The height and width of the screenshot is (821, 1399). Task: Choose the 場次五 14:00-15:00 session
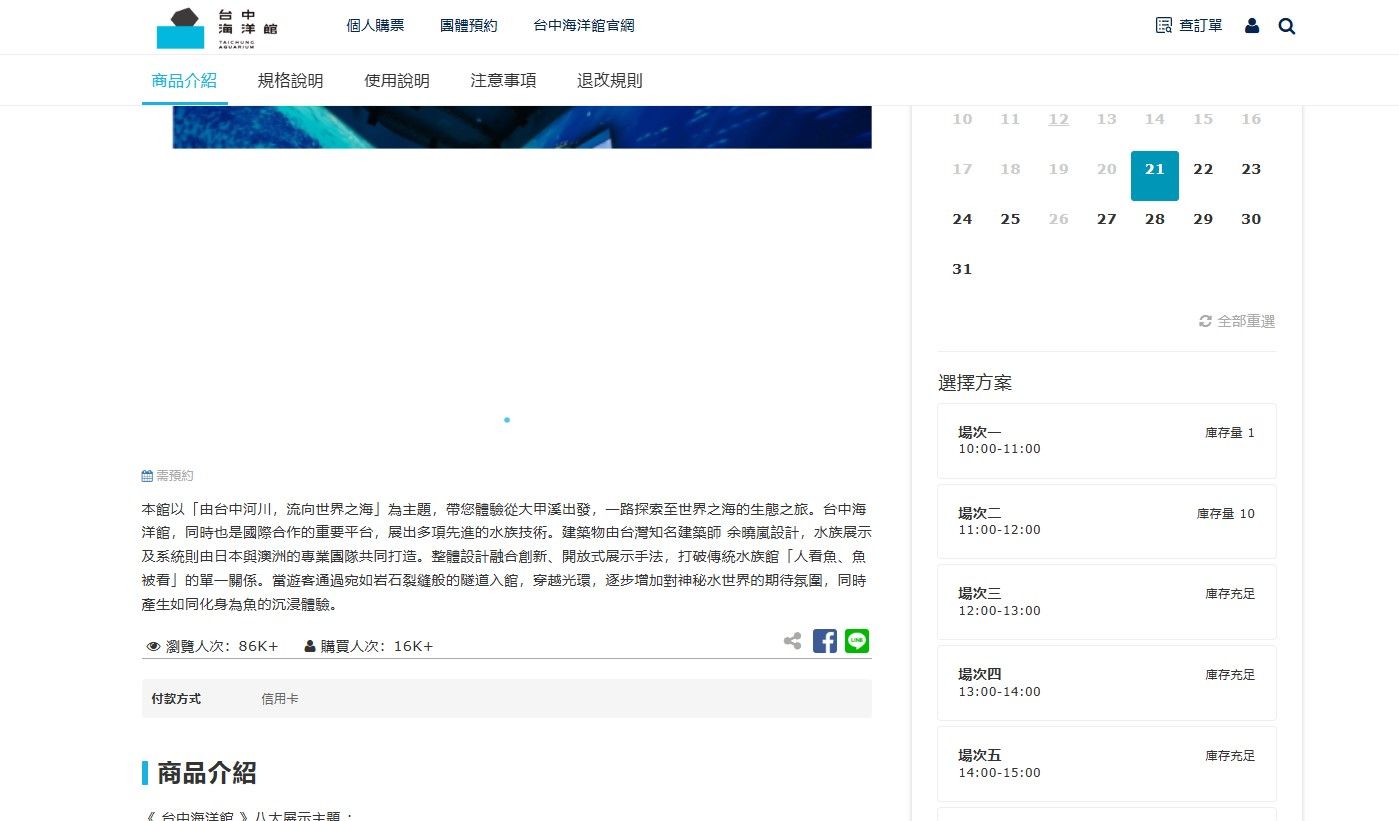click(x=1106, y=763)
